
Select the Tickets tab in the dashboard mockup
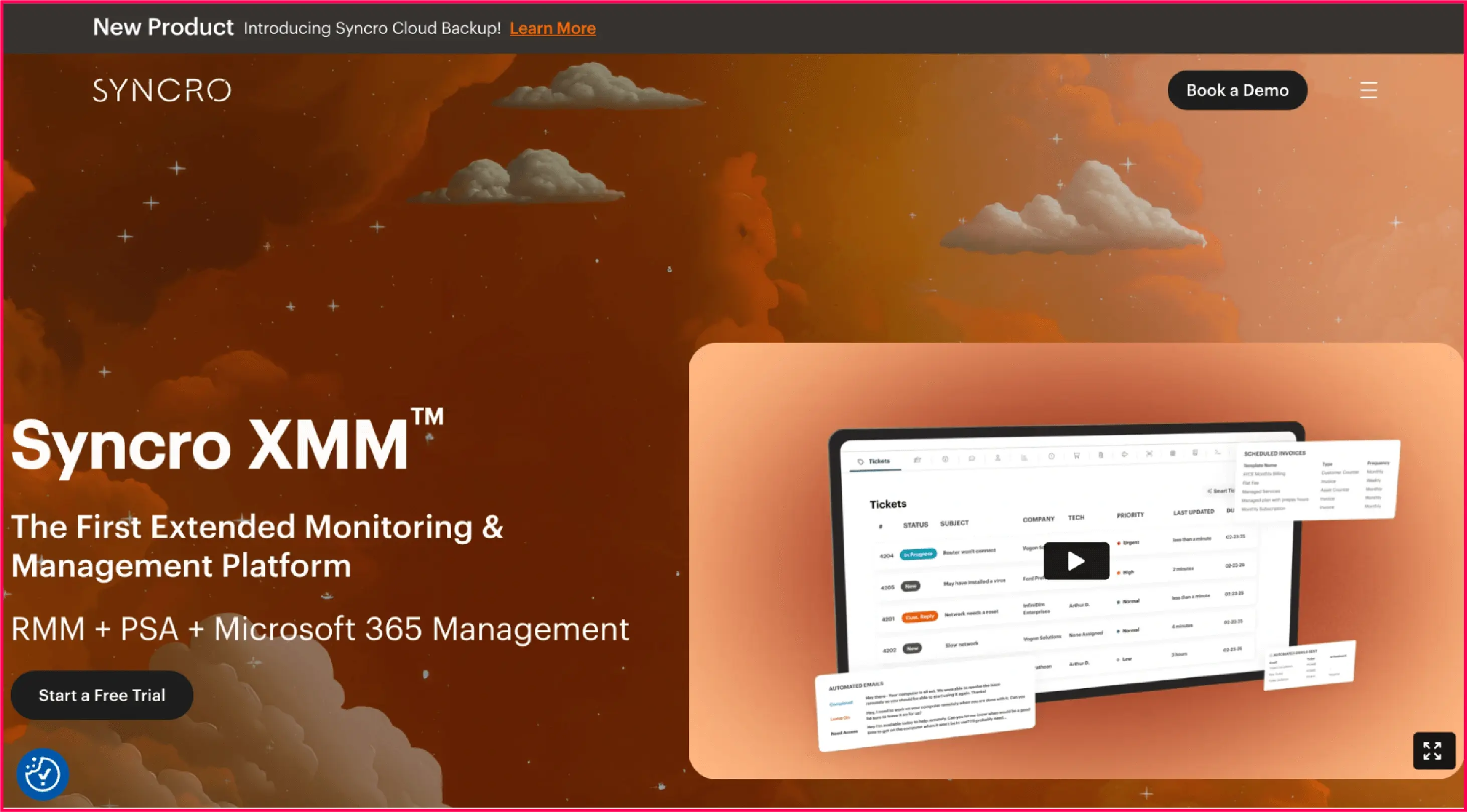click(x=879, y=461)
